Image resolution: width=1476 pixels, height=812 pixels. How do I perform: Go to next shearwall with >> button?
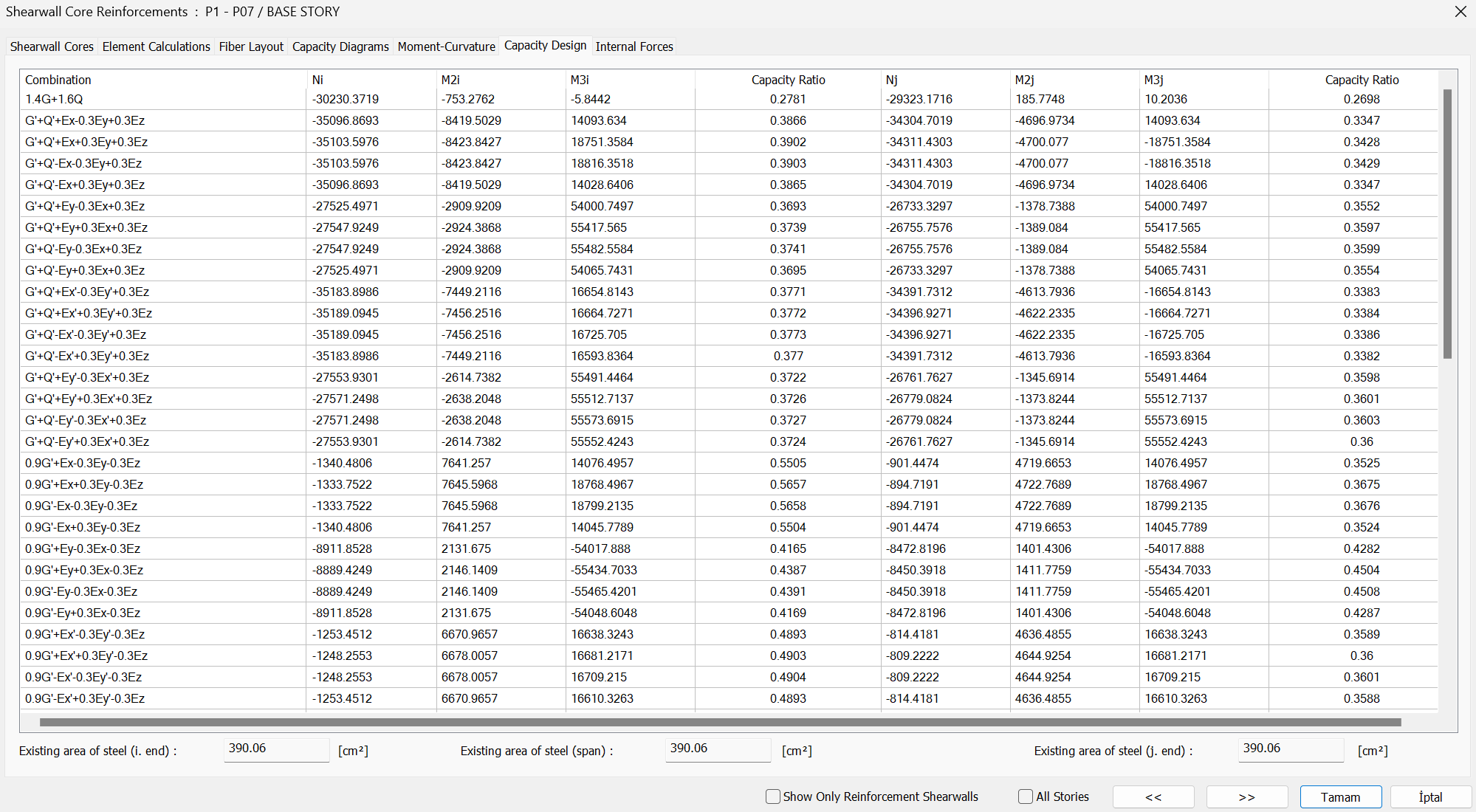pos(1247,797)
